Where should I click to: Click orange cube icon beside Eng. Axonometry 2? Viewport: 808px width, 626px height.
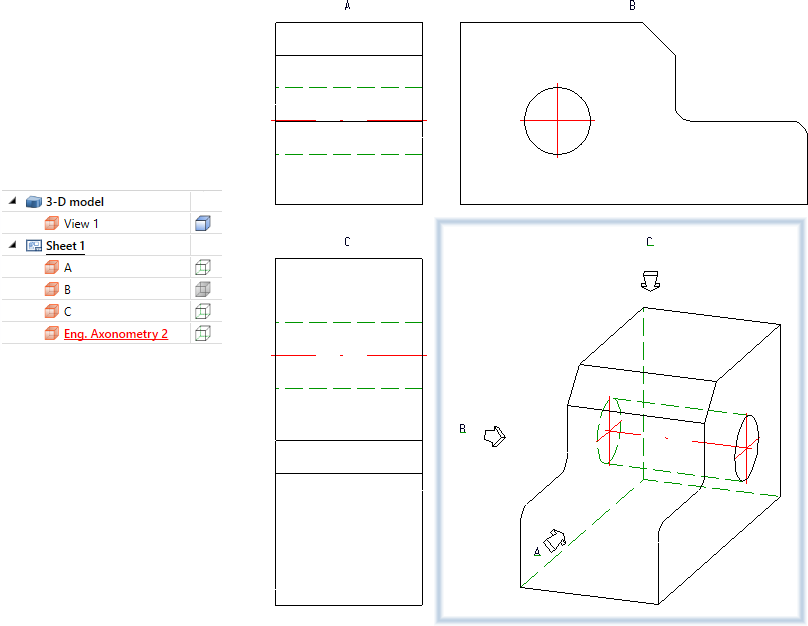(x=52, y=334)
